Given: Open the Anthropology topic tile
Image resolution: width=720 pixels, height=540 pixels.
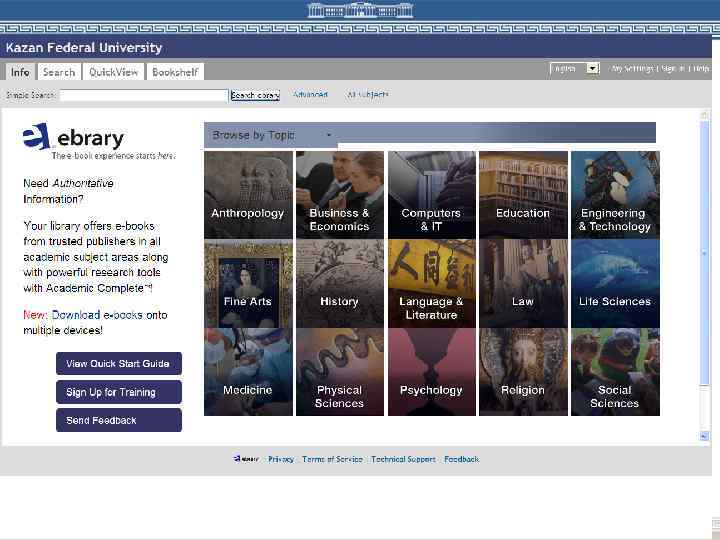Looking at the screenshot, I should (x=248, y=195).
